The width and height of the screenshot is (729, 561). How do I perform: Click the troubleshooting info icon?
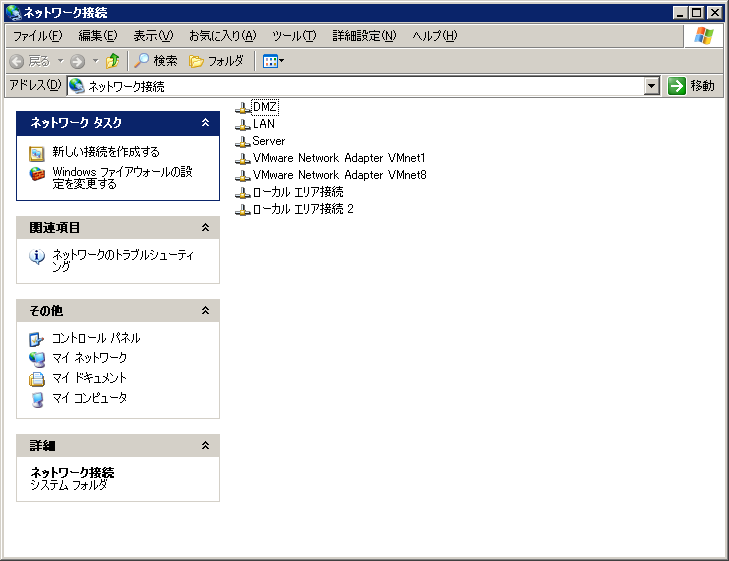(x=37, y=257)
